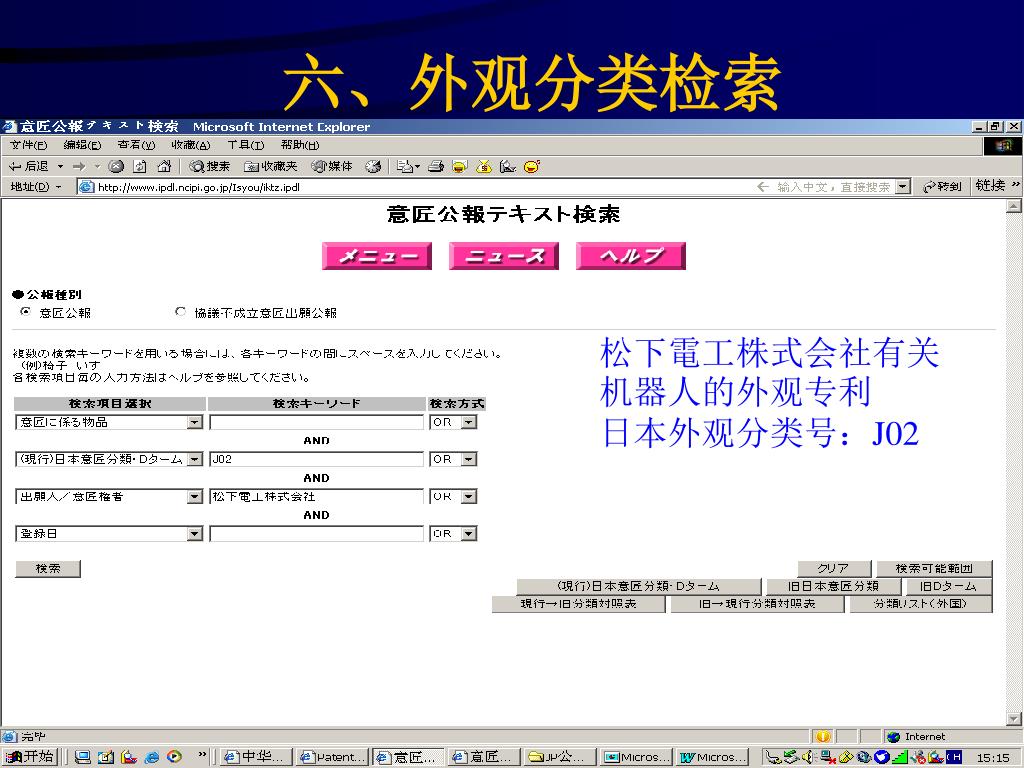Open the 搜索 search toolbar button

209,167
